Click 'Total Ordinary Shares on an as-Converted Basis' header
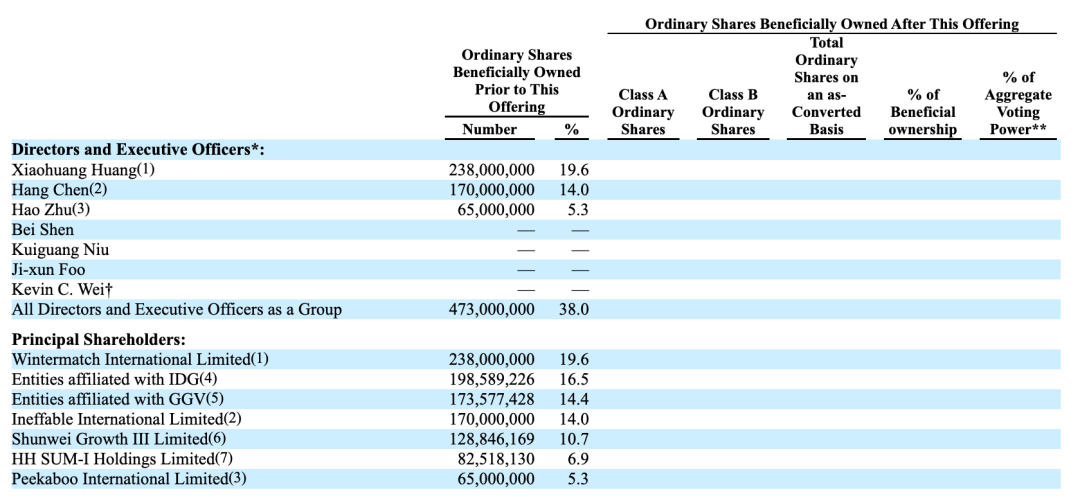The width and height of the screenshot is (1080, 501). click(x=827, y=86)
